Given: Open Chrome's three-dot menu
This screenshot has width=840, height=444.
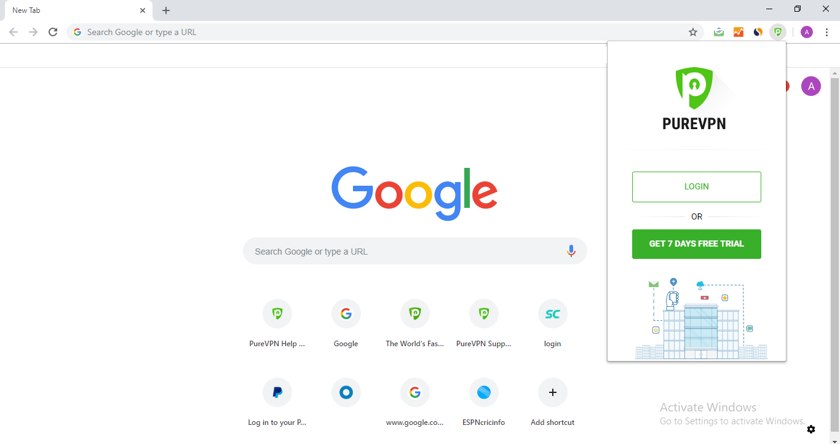Looking at the screenshot, I should pyautogui.click(x=827, y=32).
